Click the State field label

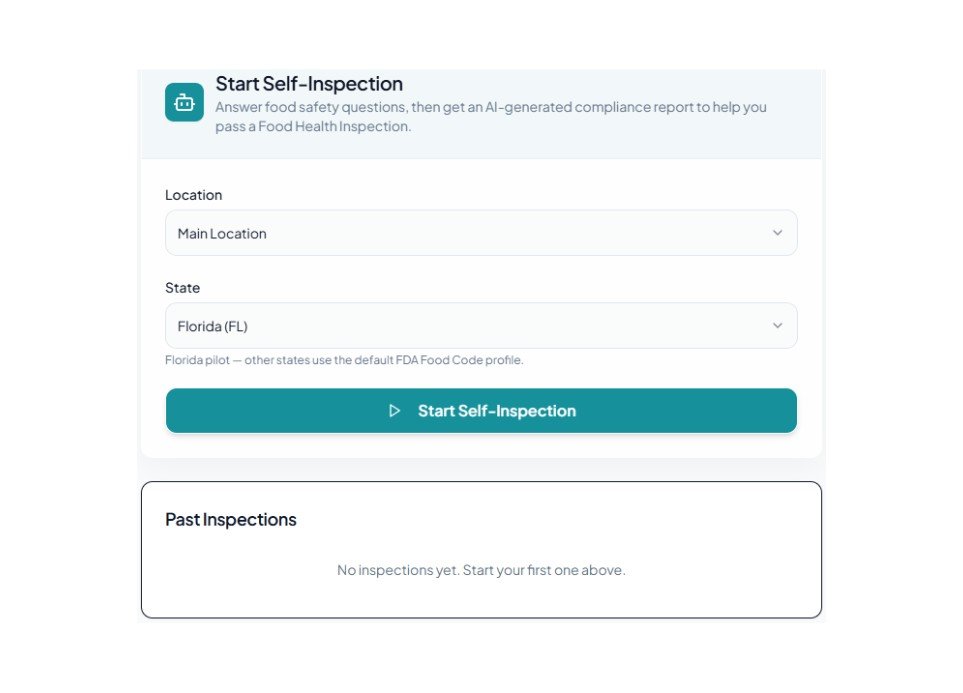182,288
